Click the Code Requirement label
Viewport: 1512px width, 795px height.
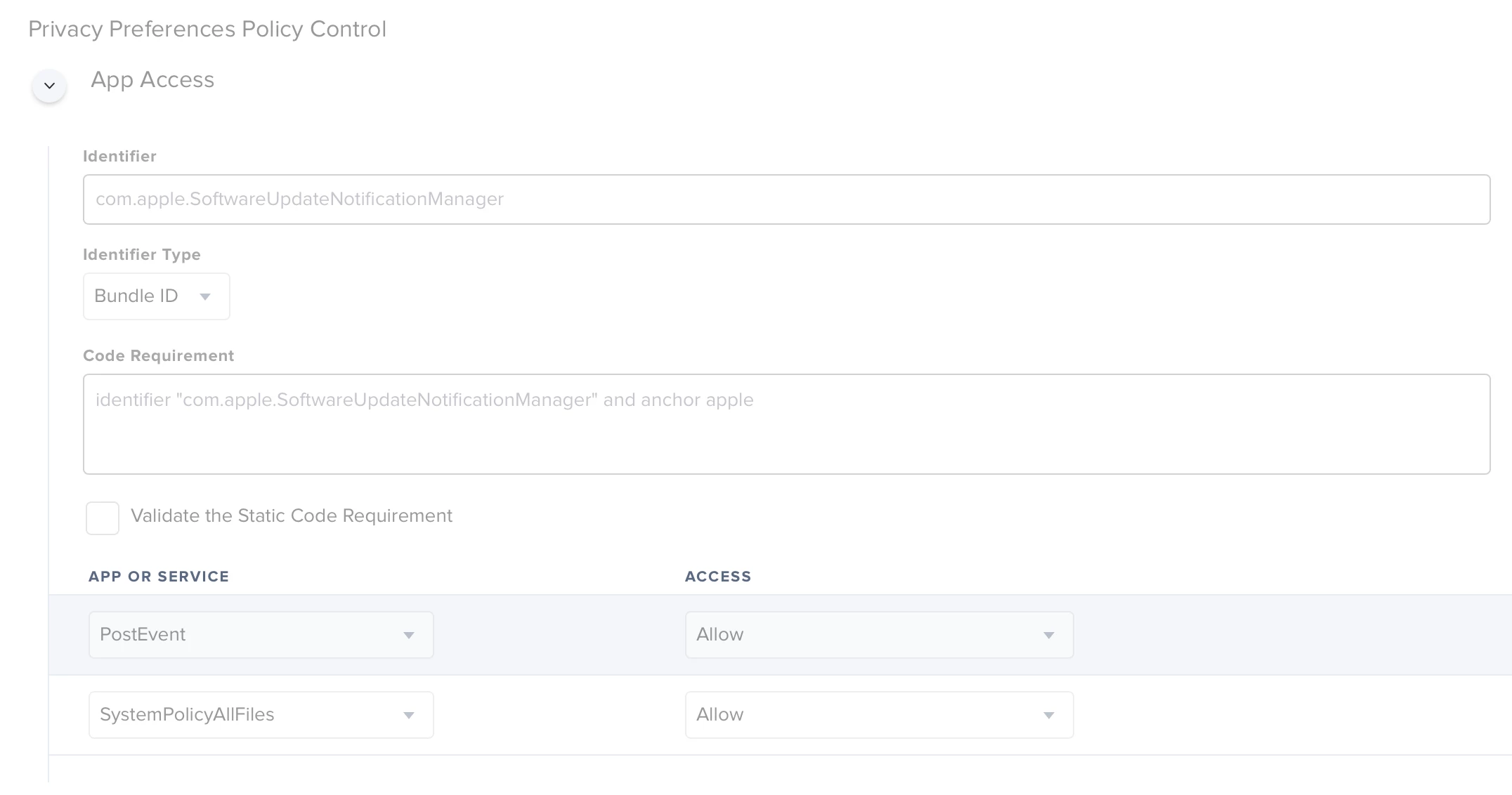[x=159, y=356]
